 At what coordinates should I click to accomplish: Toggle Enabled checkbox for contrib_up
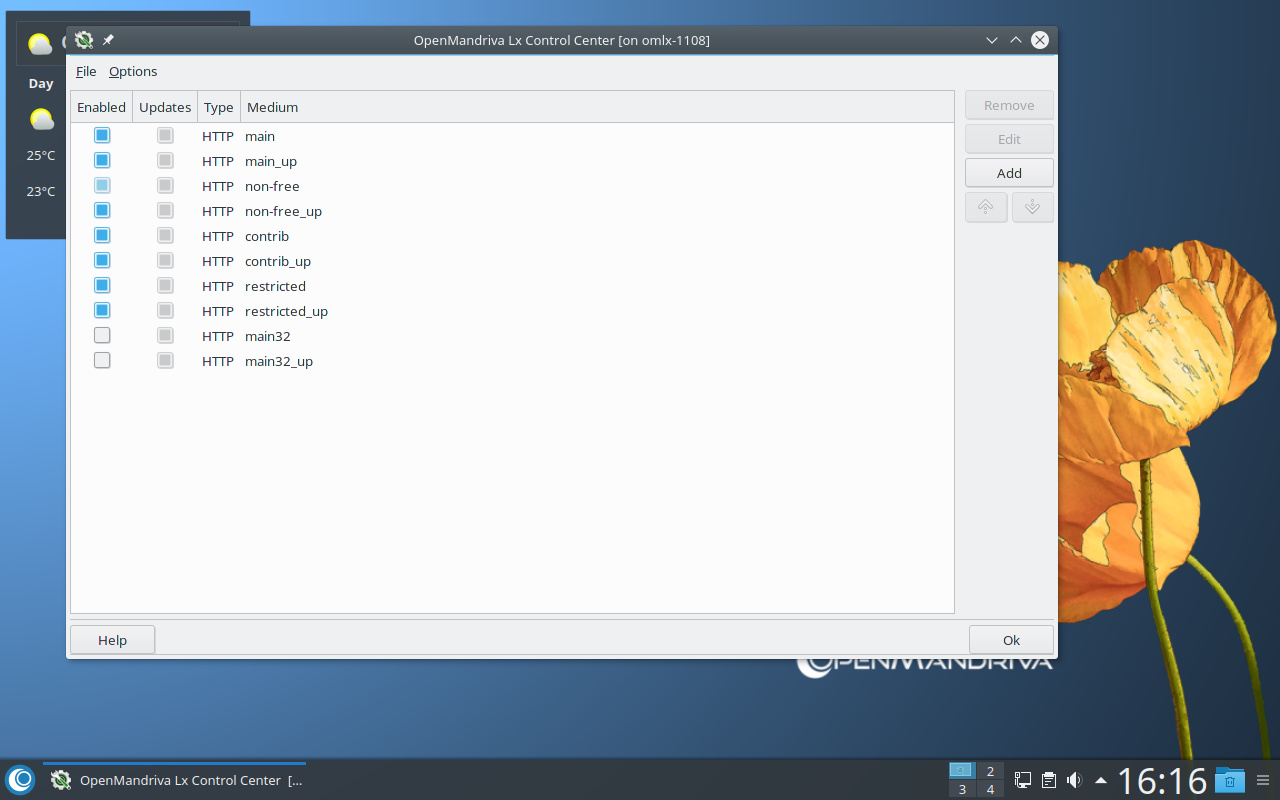point(102,260)
